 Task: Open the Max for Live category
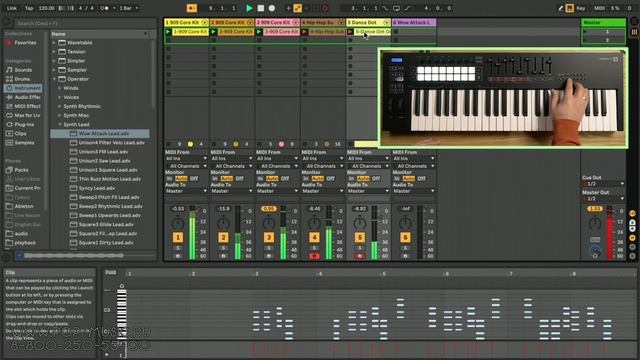24,116
